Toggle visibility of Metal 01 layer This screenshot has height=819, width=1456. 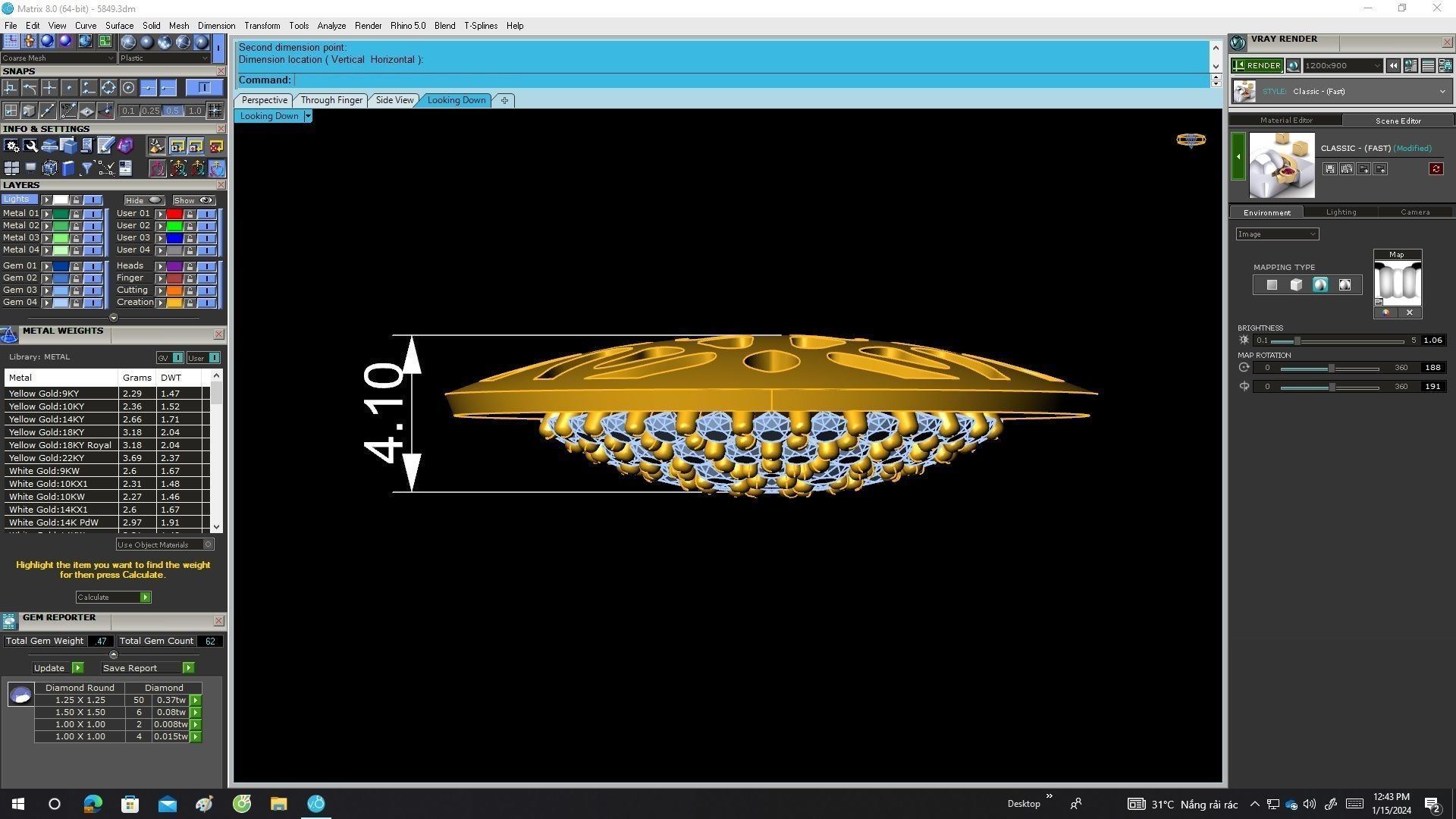pos(93,214)
